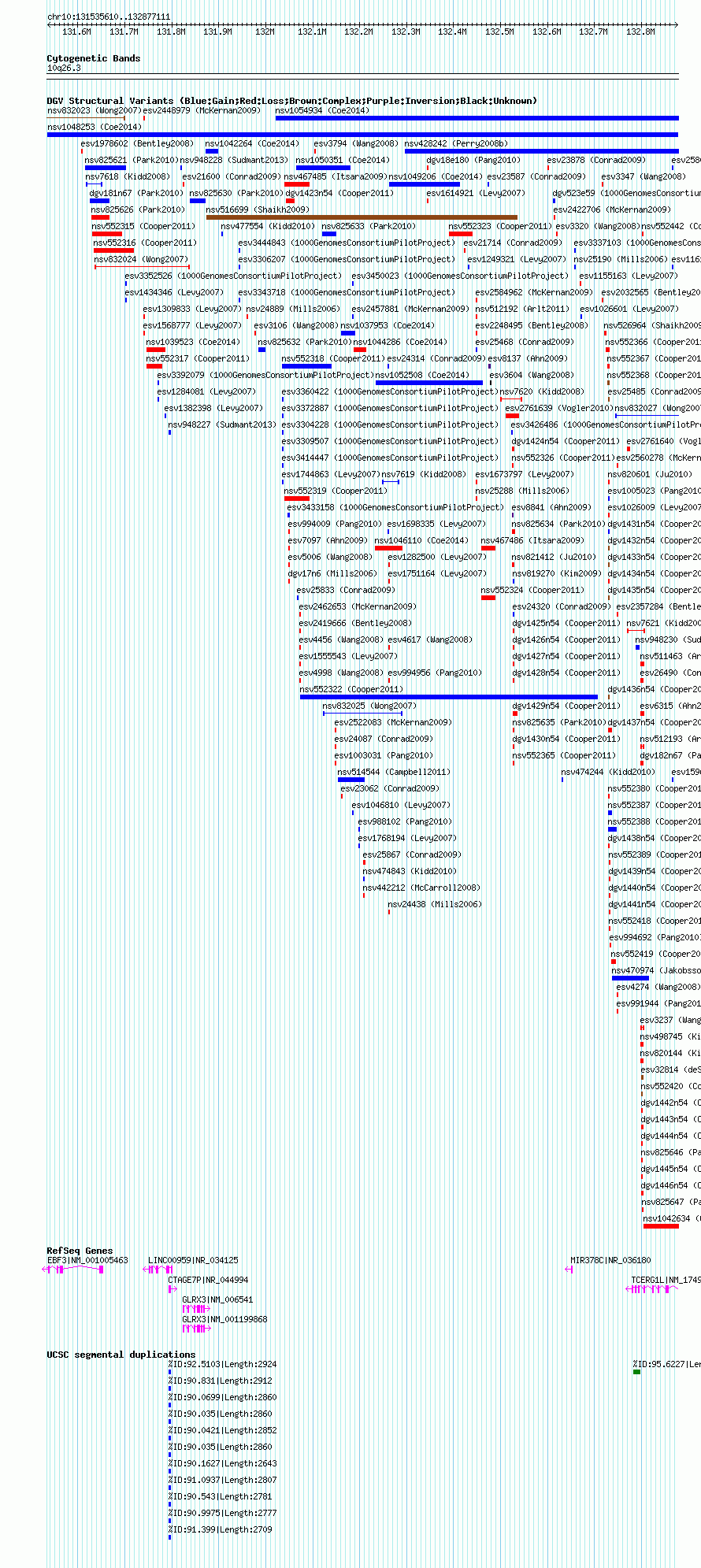Viewport: 701px width, 1568px height.
Task: Open esv1003031 (Pang2010) variant label
Action: [x=384, y=755]
